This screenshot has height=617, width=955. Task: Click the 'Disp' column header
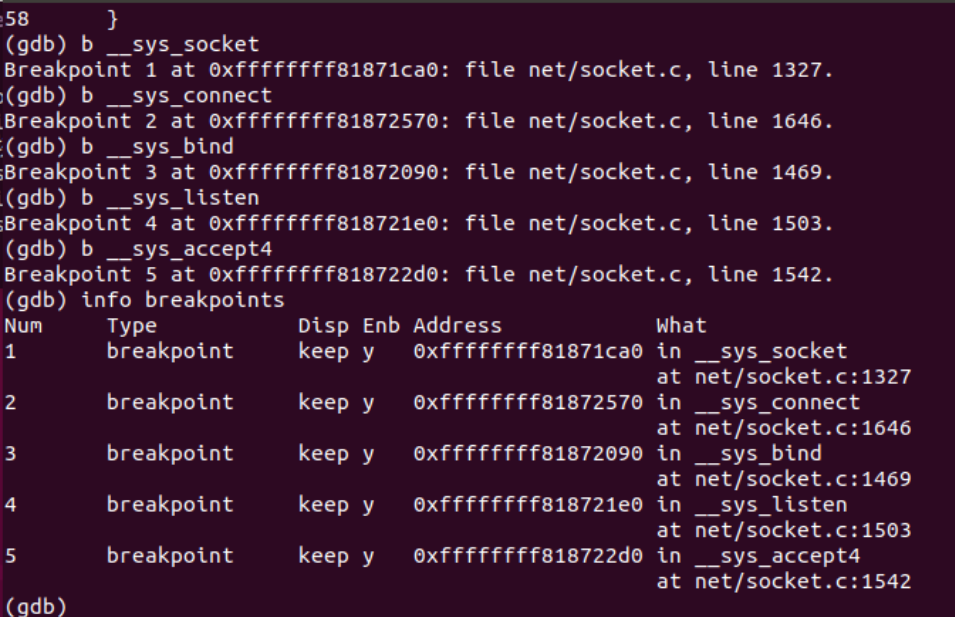click(x=323, y=325)
